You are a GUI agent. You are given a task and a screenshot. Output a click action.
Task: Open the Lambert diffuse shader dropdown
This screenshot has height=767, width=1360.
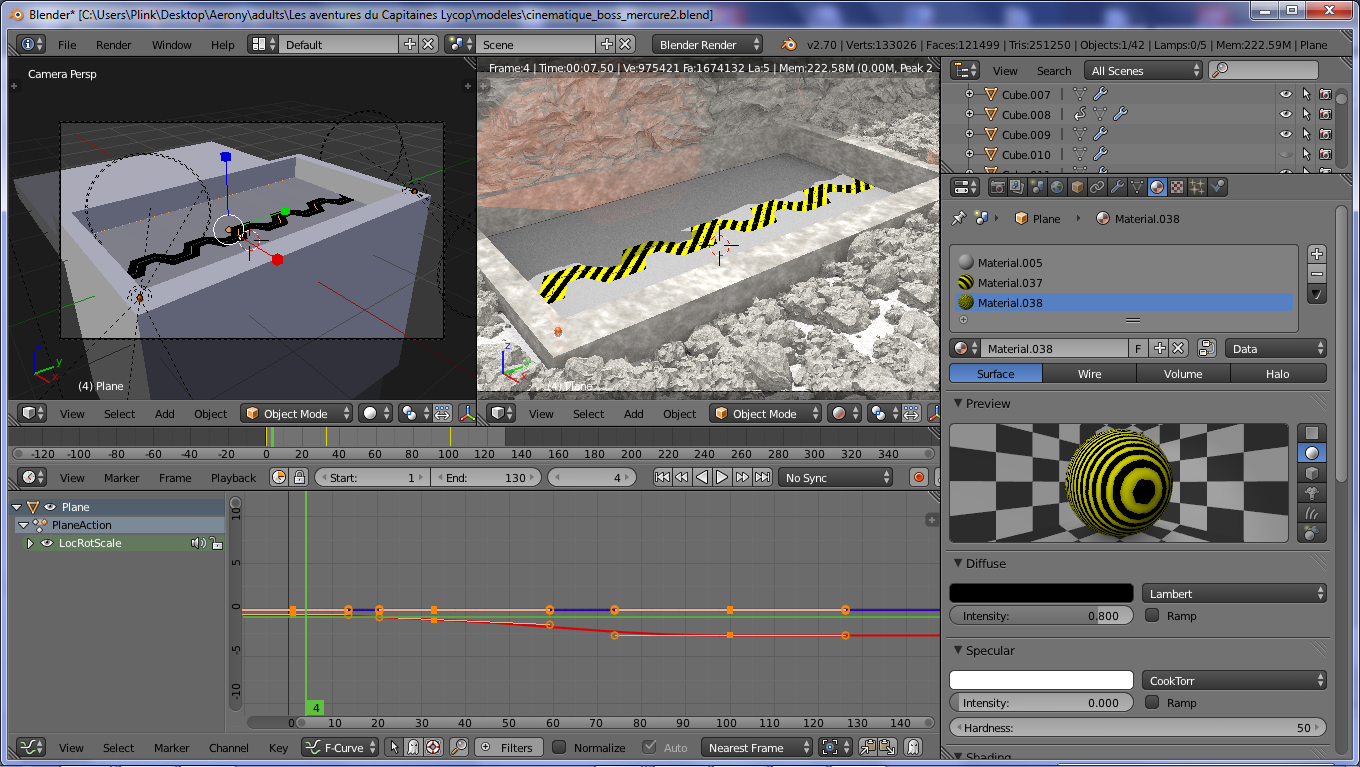(1234, 593)
